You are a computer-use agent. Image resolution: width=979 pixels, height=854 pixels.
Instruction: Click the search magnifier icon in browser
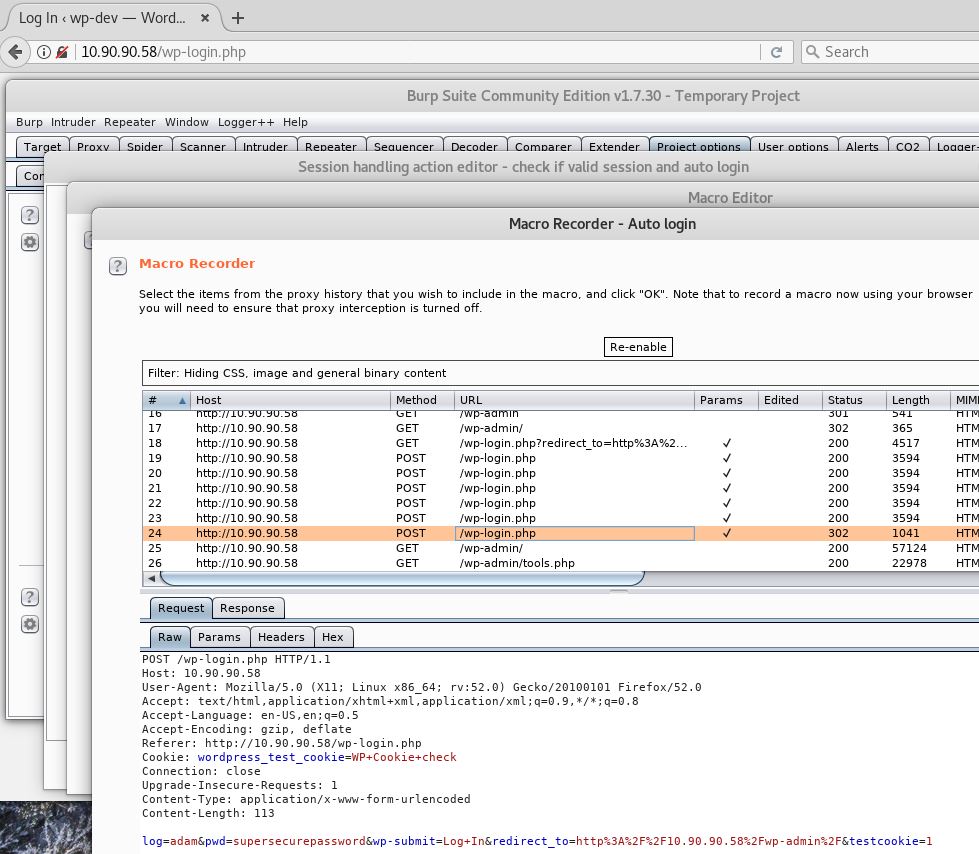[812, 52]
